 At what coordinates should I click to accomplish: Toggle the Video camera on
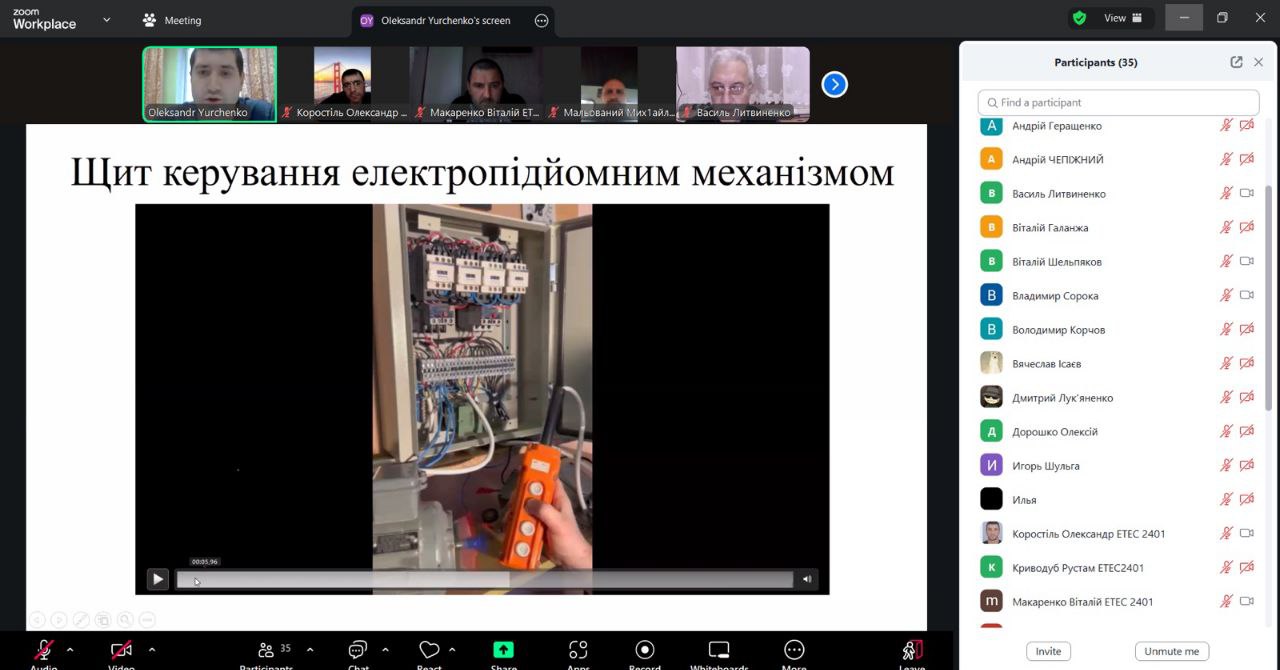tap(121, 650)
